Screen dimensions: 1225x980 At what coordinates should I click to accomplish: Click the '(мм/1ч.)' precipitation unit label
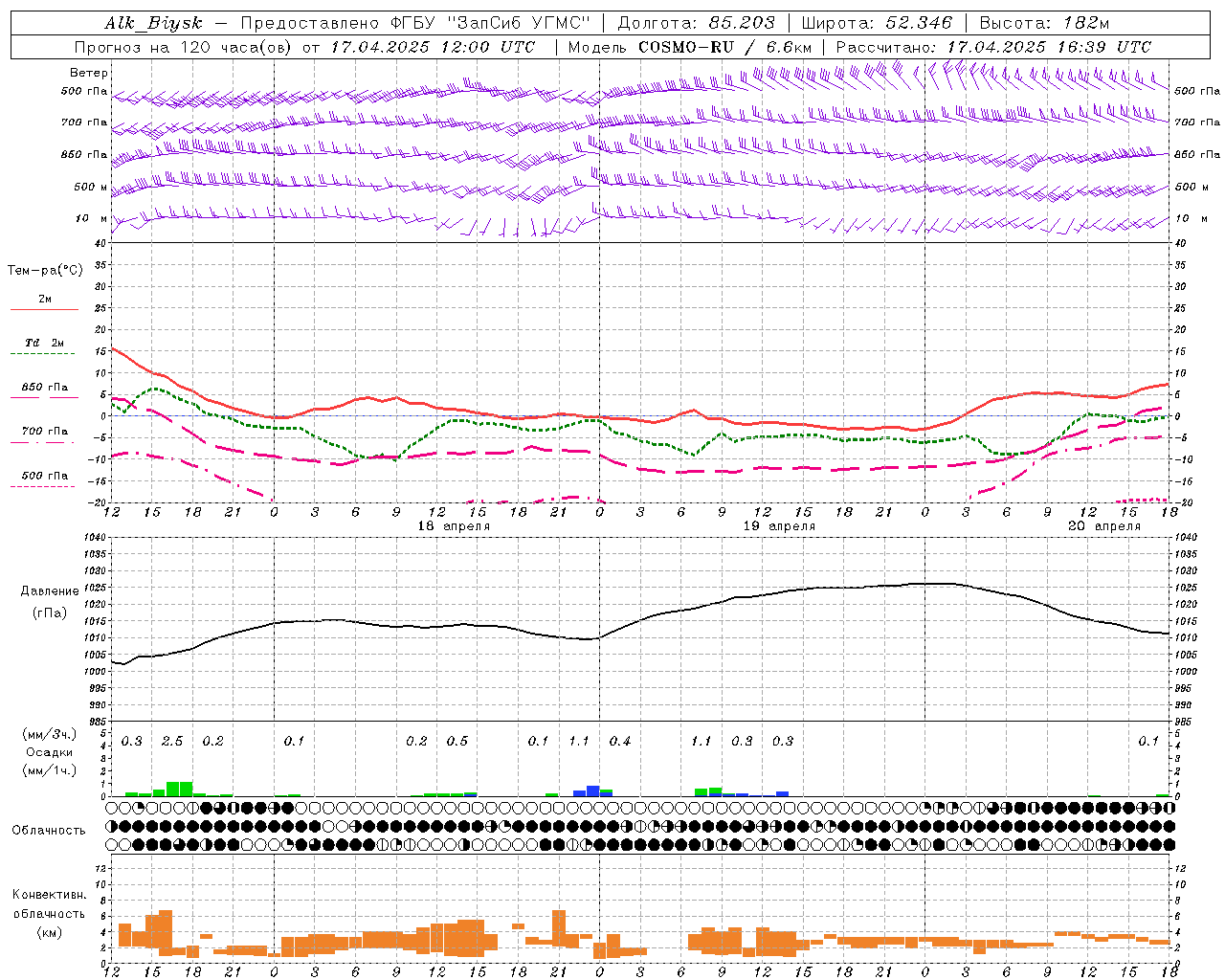point(48,770)
